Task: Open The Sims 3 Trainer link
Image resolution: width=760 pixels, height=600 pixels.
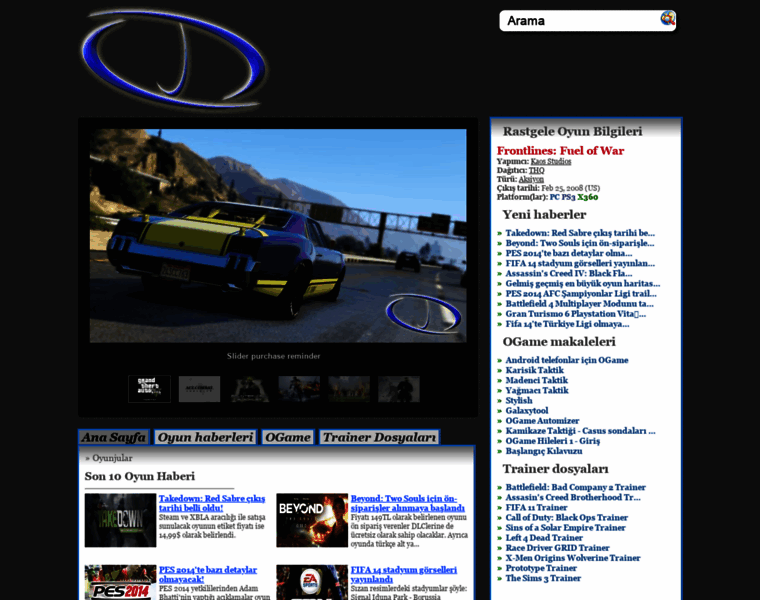Action: click(543, 578)
